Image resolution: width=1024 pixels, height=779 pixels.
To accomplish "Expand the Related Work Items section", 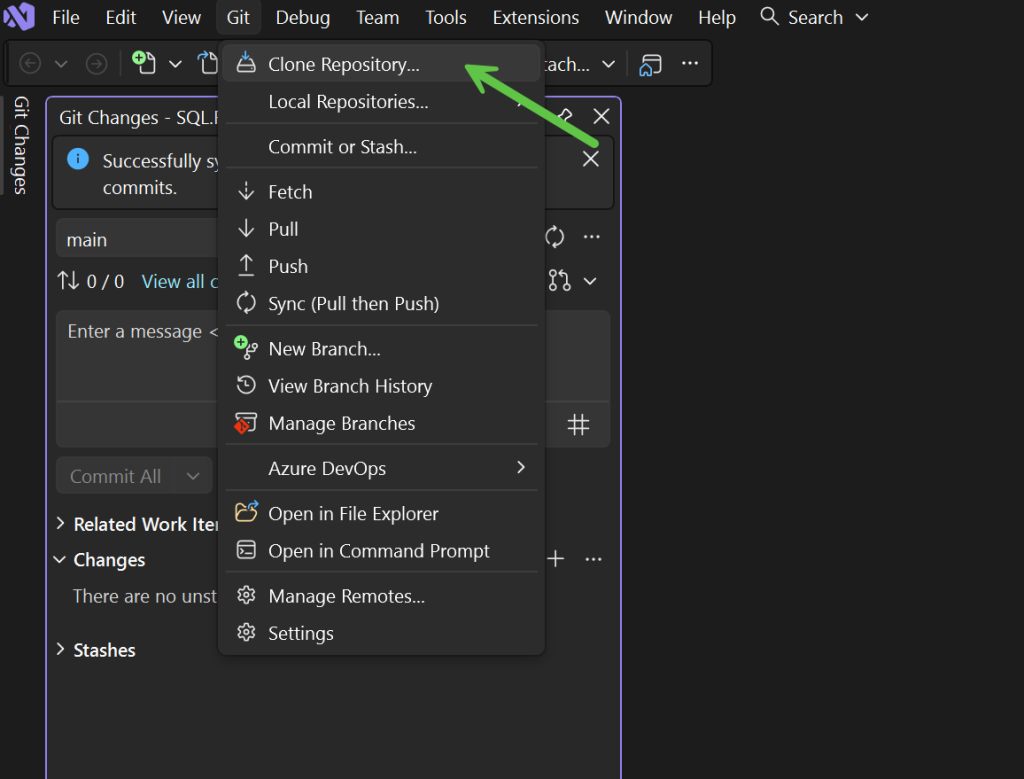I will 60,524.
